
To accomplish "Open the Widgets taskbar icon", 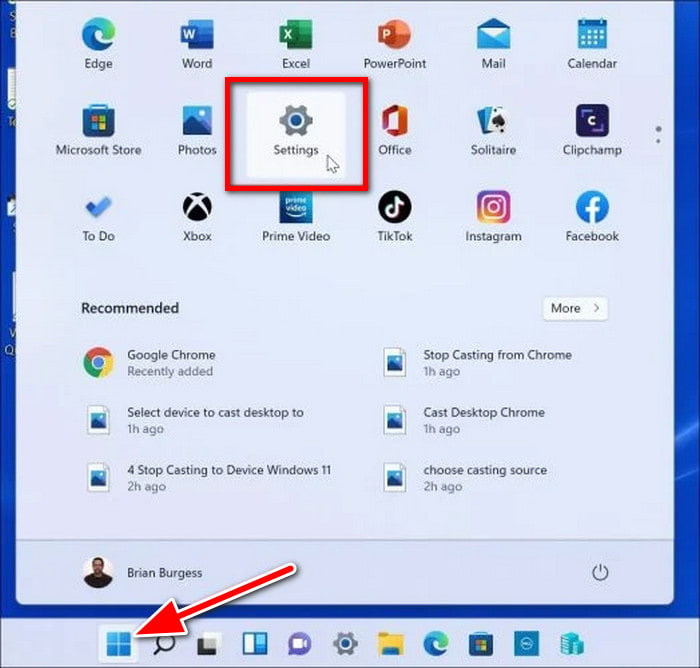I will (254, 644).
